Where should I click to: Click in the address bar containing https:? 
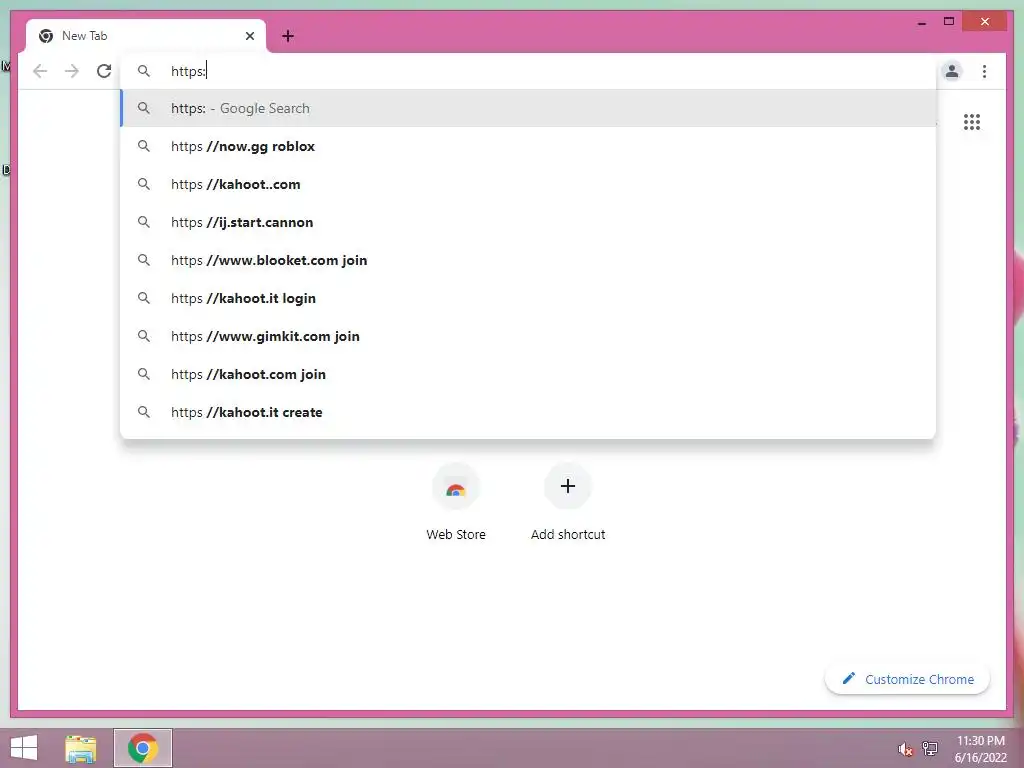pyautogui.click(x=528, y=71)
